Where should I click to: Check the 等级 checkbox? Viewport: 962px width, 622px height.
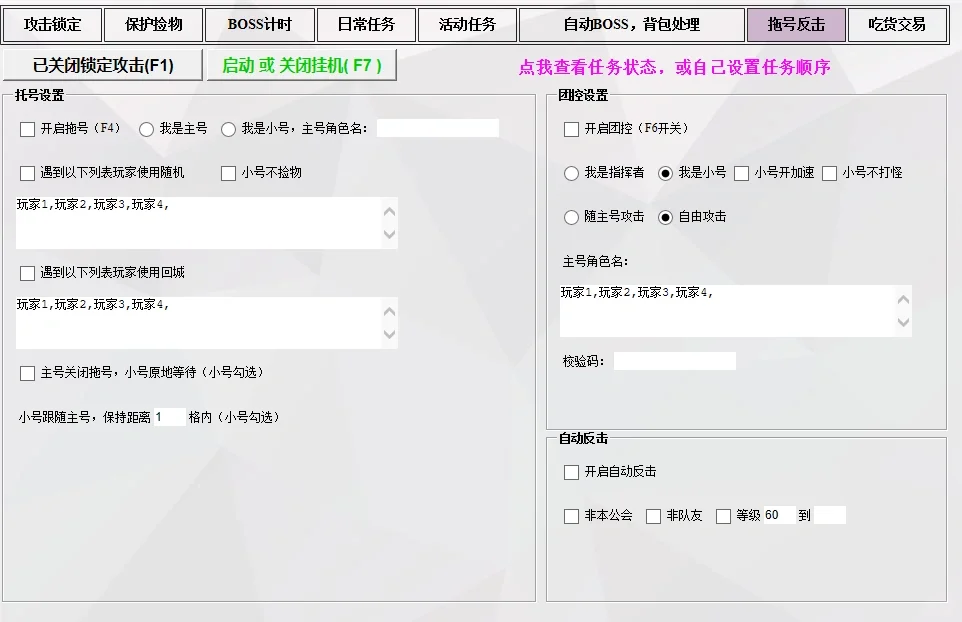click(723, 516)
